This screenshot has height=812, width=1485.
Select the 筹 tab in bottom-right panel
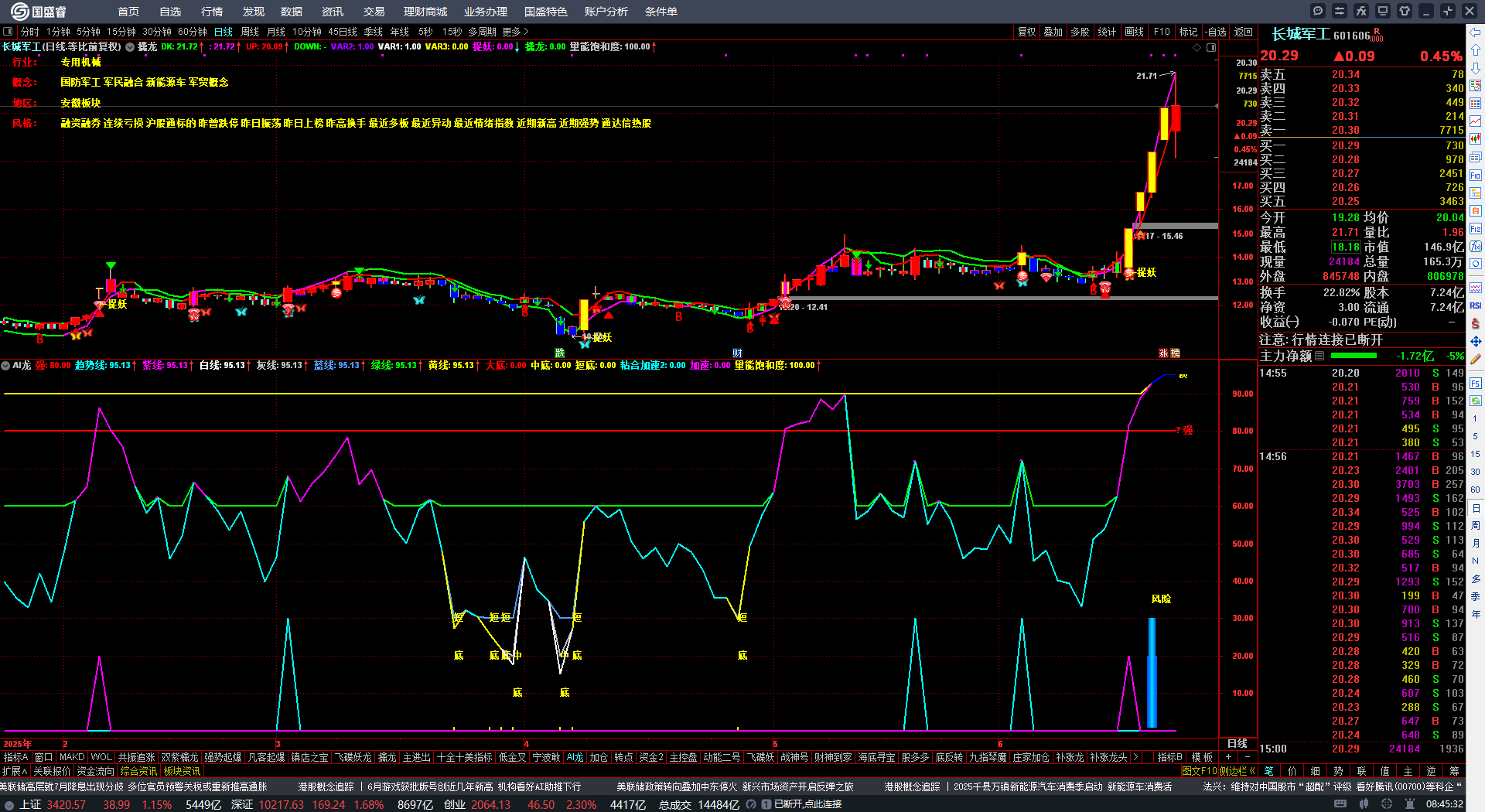pyautogui.click(x=1454, y=771)
